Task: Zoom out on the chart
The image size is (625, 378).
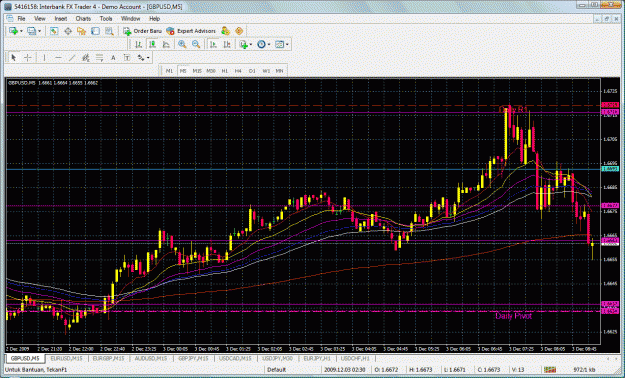Action: coord(196,45)
